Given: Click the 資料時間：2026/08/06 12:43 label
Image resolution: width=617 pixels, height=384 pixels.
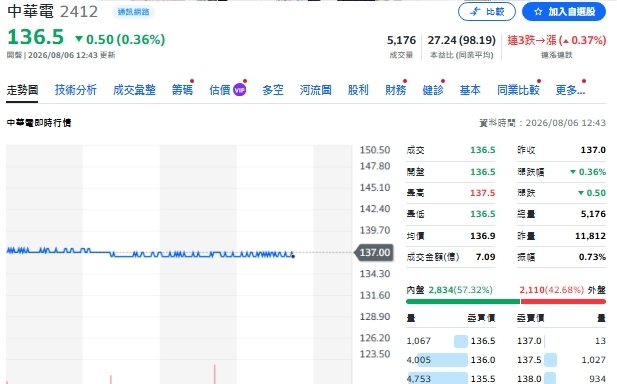Looking at the screenshot, I should click(542, 123).
